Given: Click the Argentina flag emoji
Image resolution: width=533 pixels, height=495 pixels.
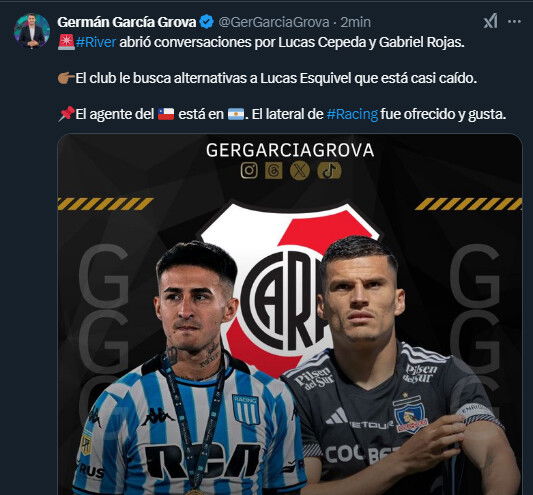Looking at the screenshot, I should pos(236,114).
